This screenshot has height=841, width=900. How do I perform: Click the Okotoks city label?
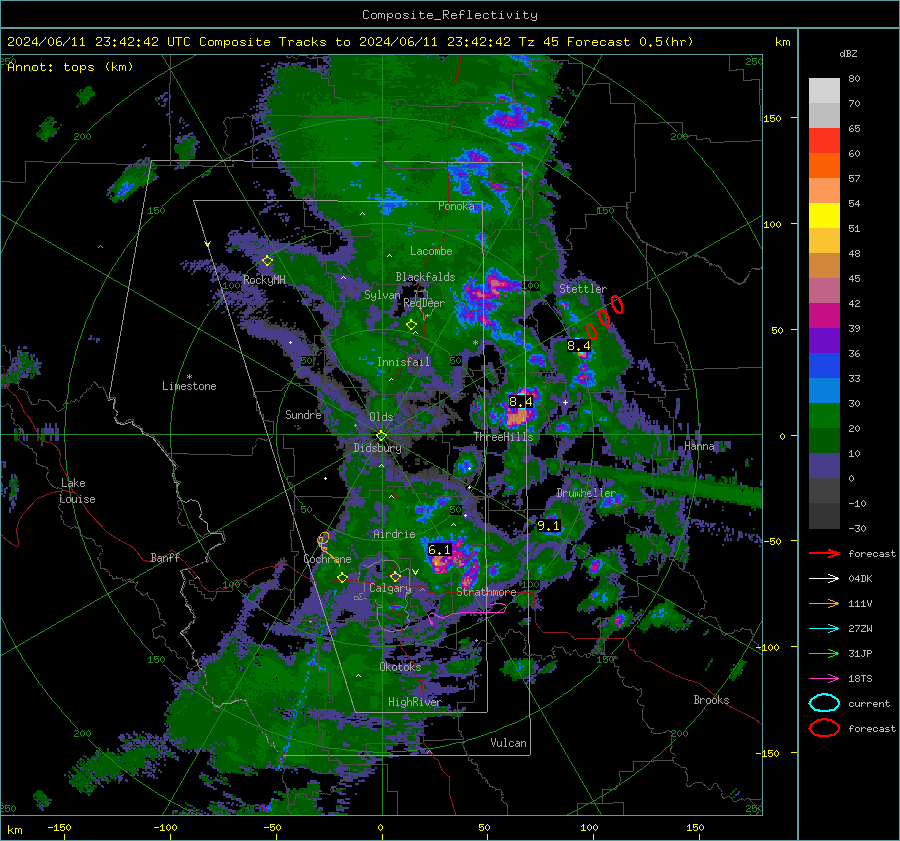(x=400, y=667)
